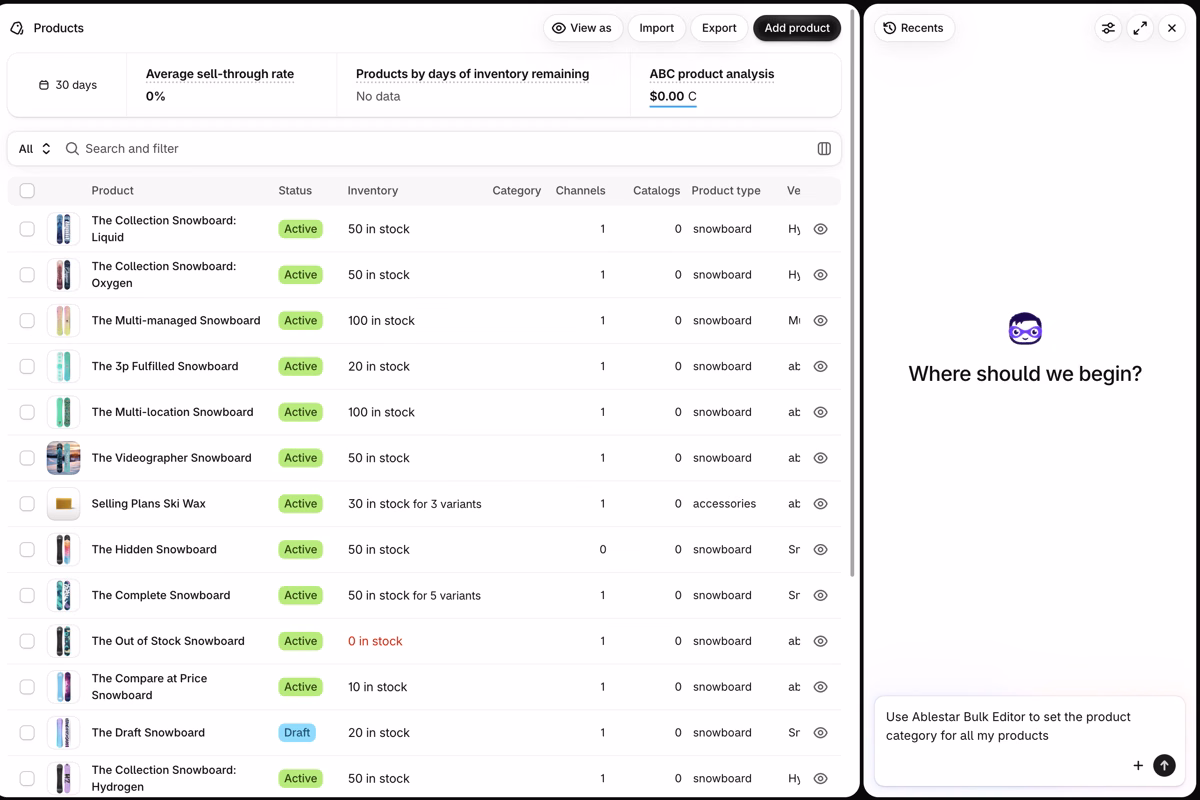Check Selling Plans Ski Wax row
This screenshot has width=1200, height=800.
(27, 504)
